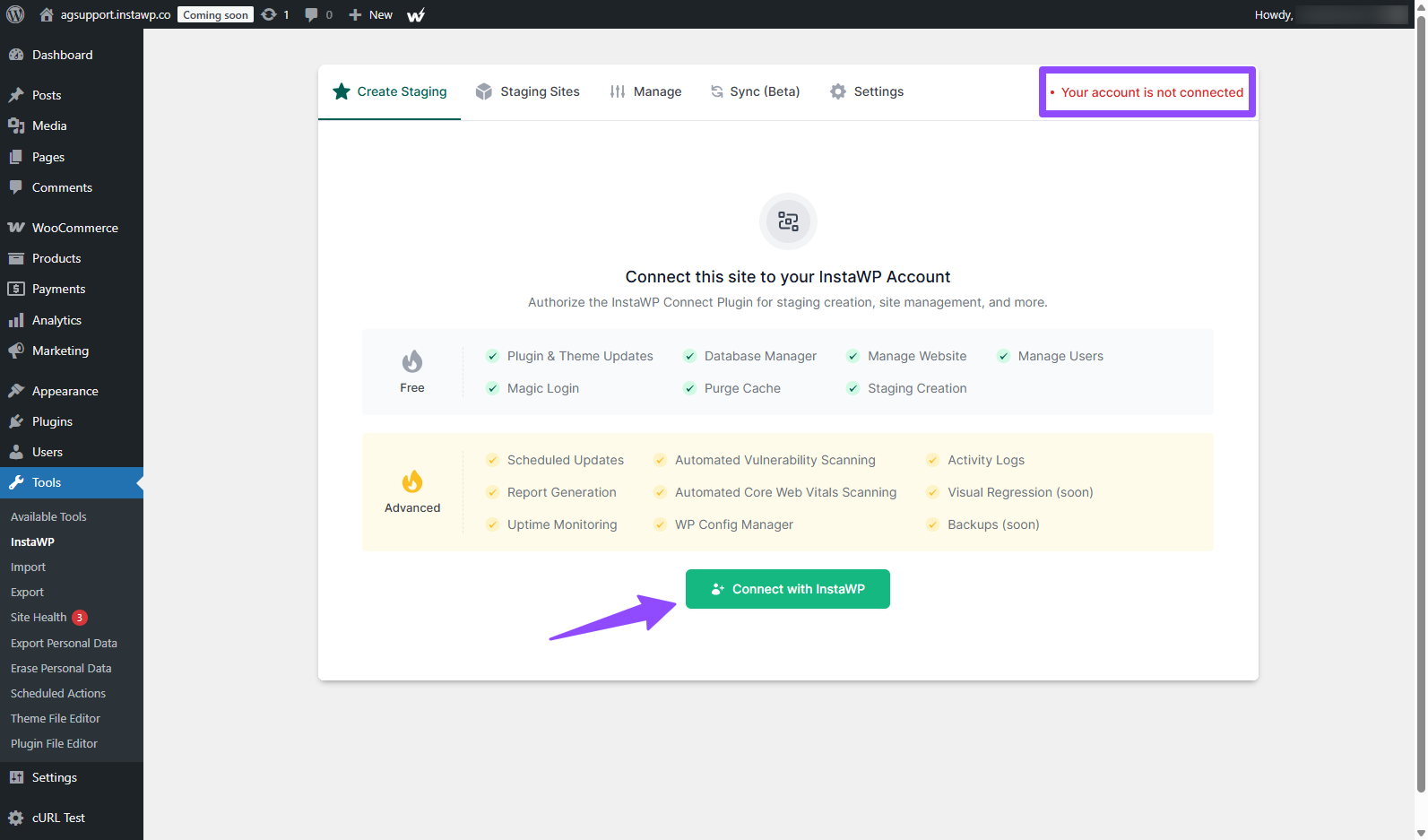Click the Payments dollar icon
The image size is (1428, 840).
(x=16, y=289)
